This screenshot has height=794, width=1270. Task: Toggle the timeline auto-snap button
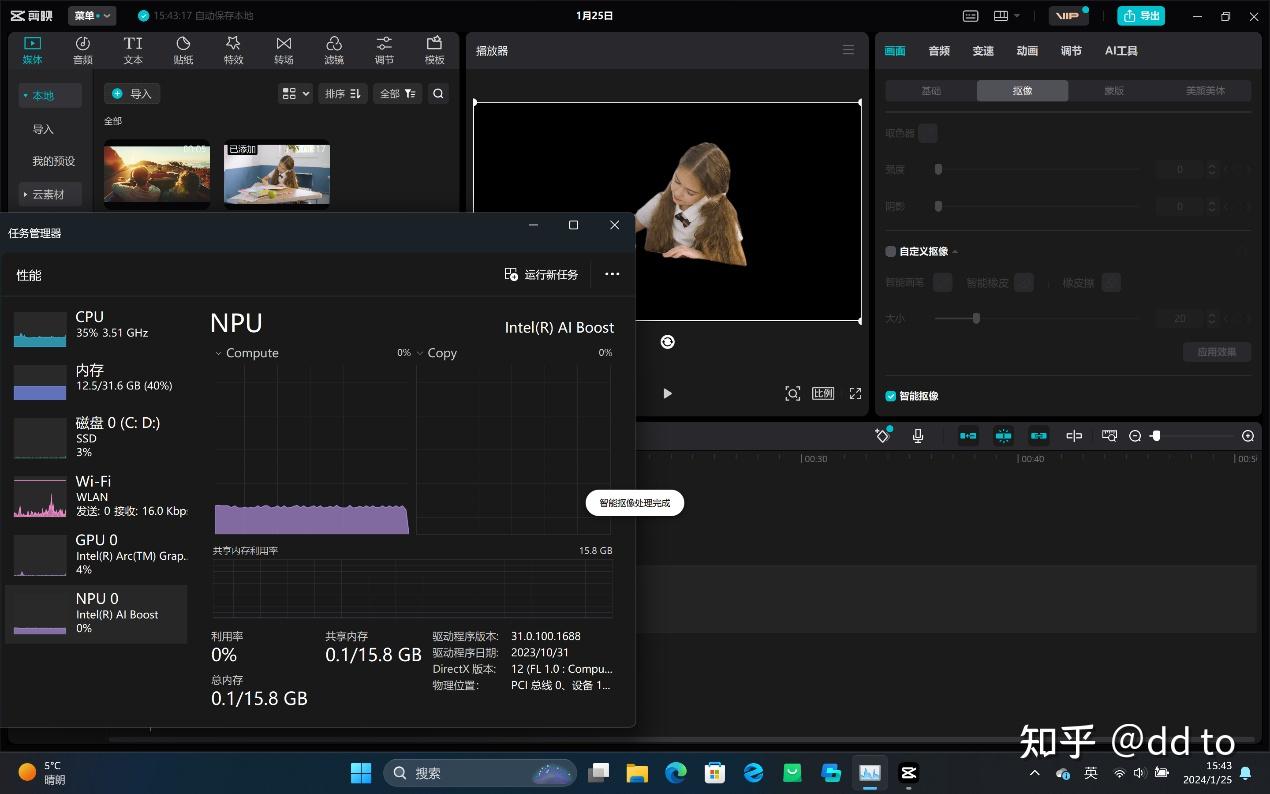coord(1003,436)
